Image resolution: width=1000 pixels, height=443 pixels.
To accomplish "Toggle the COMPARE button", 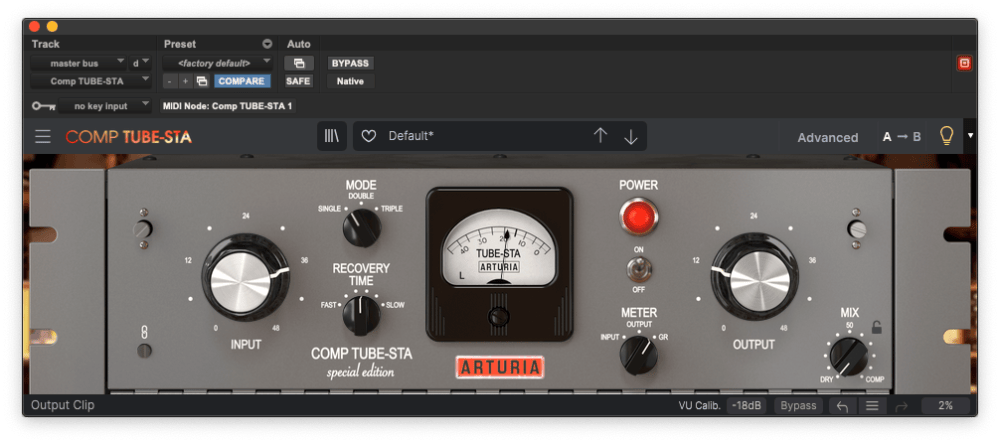I will (x=242, y=81).
